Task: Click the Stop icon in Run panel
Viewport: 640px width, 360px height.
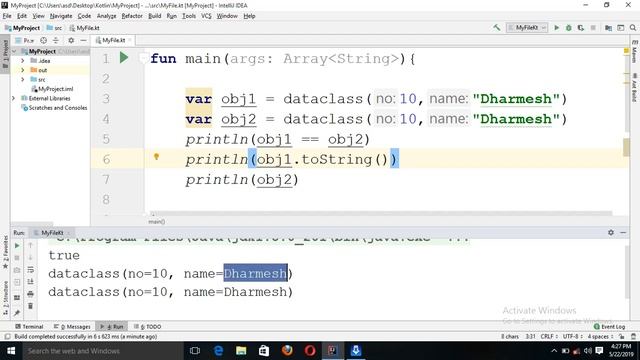Action: coord(17,258)
